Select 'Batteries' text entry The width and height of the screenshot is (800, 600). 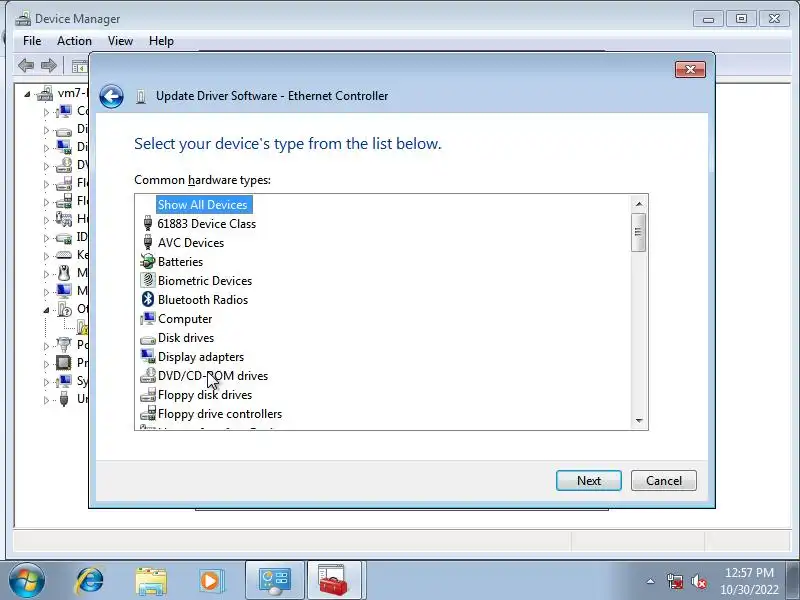click(x=180, y=261)
